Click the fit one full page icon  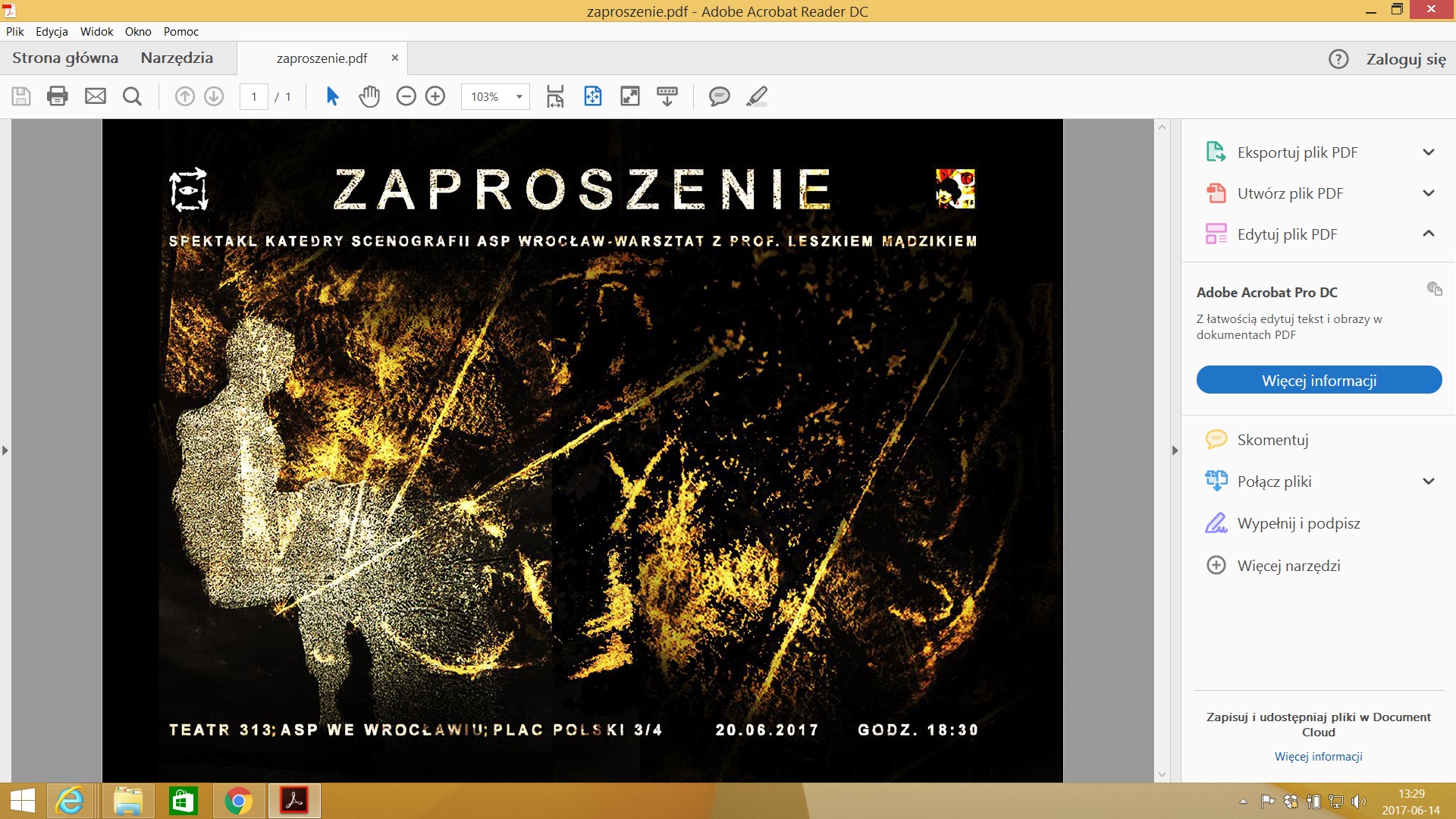[x=593, y=96]
